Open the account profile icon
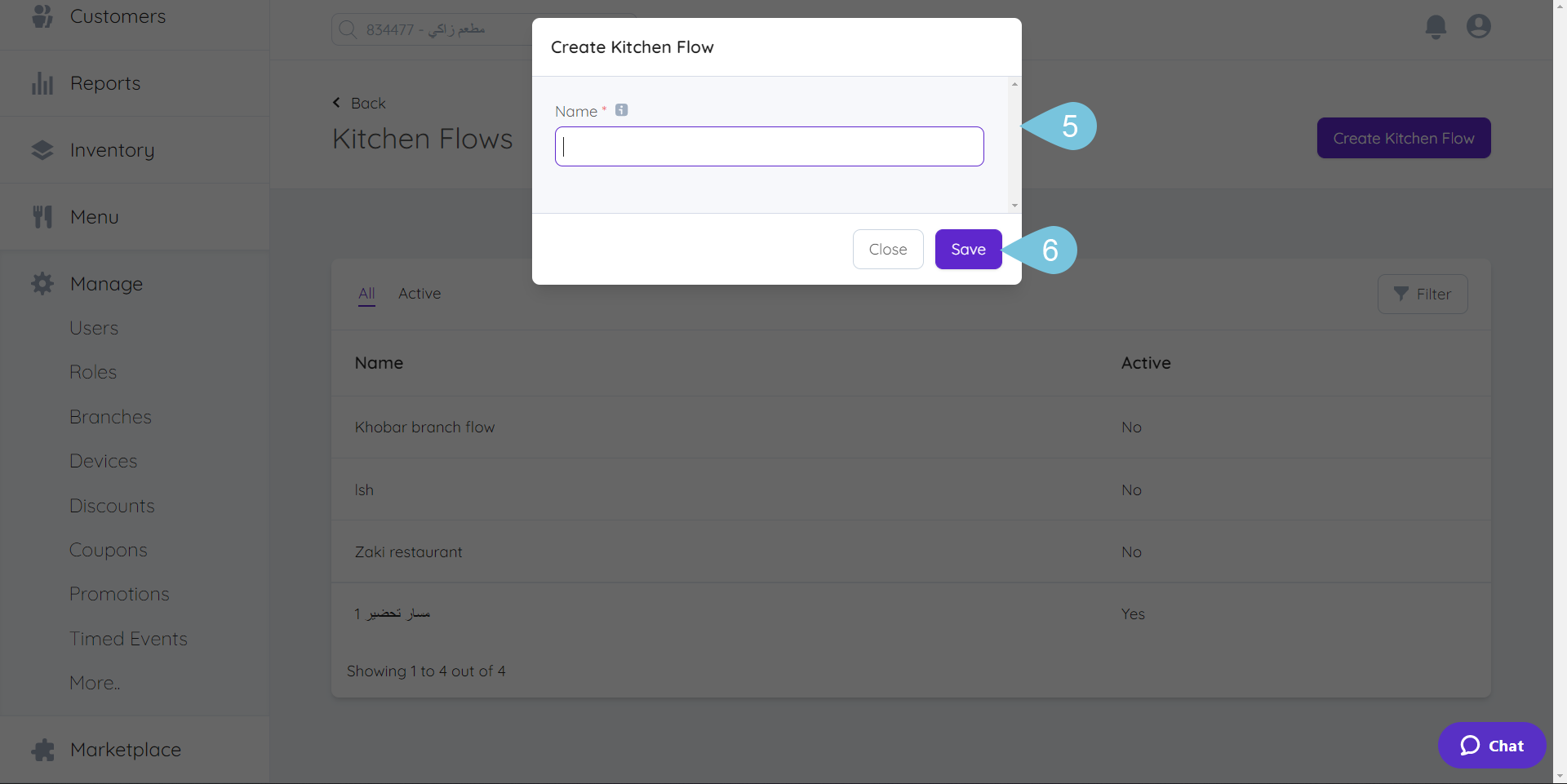The image size is (1567, 784). coord(1479,26)
